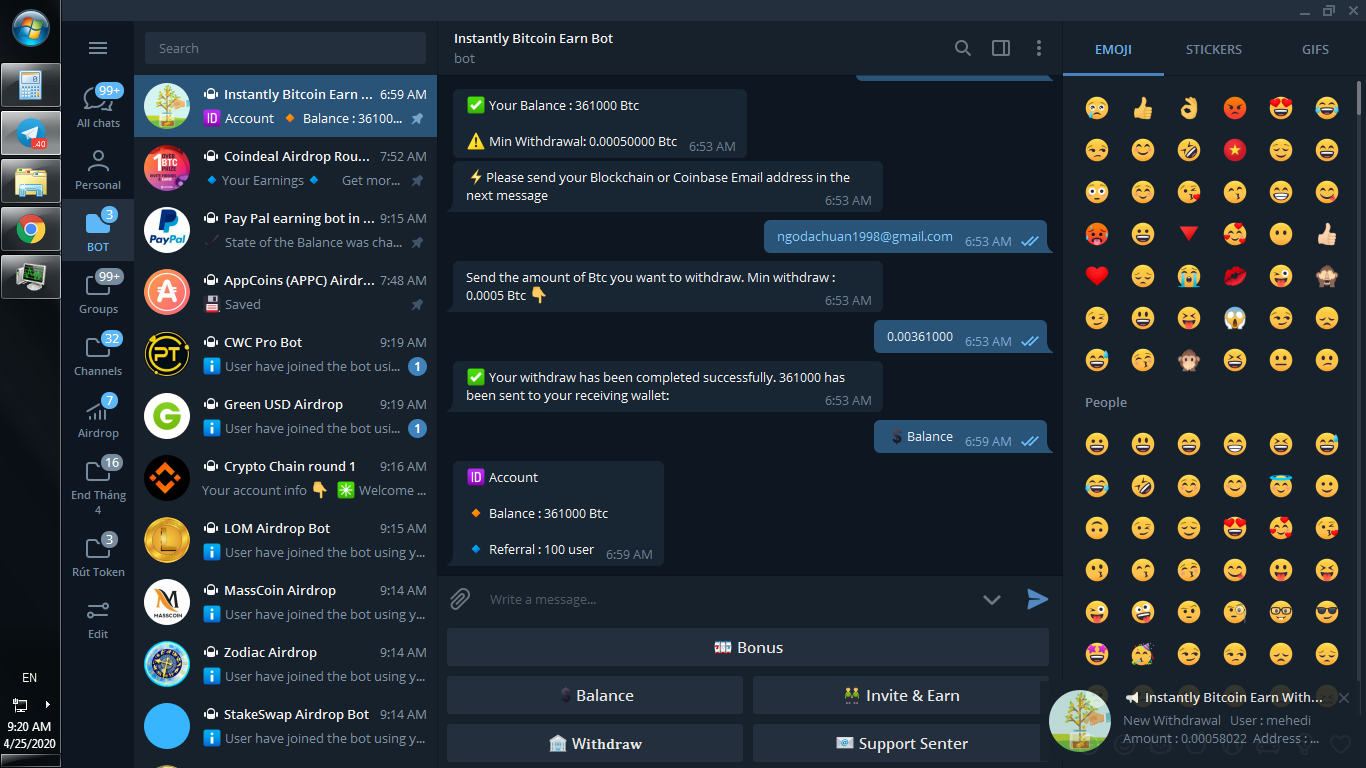Toggle the right side panel icon in chat header
Viewport: 1366px width, 768px height.
[1001, 48]
